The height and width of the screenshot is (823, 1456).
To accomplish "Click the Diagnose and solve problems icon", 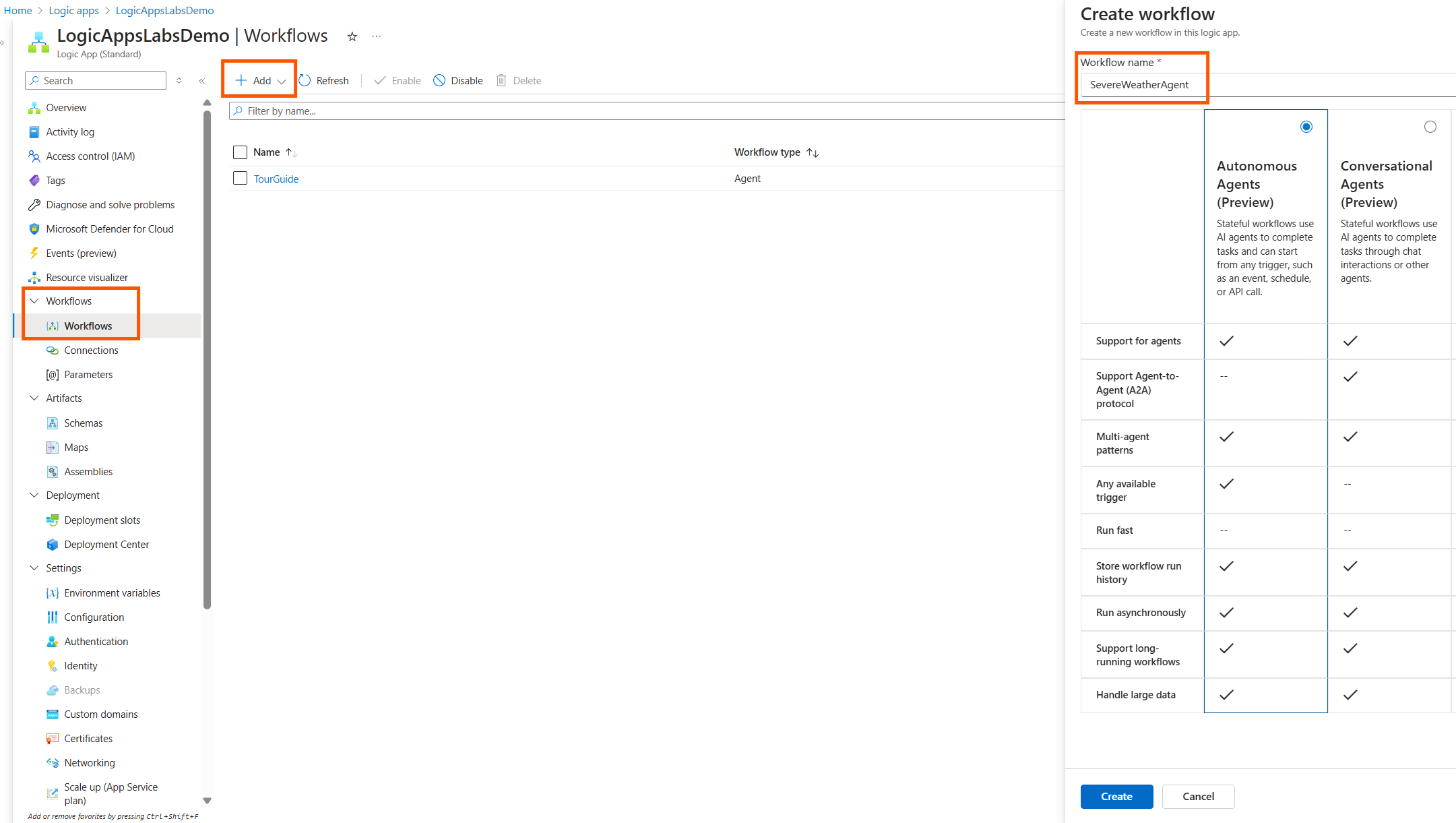I will click(34, 204).
